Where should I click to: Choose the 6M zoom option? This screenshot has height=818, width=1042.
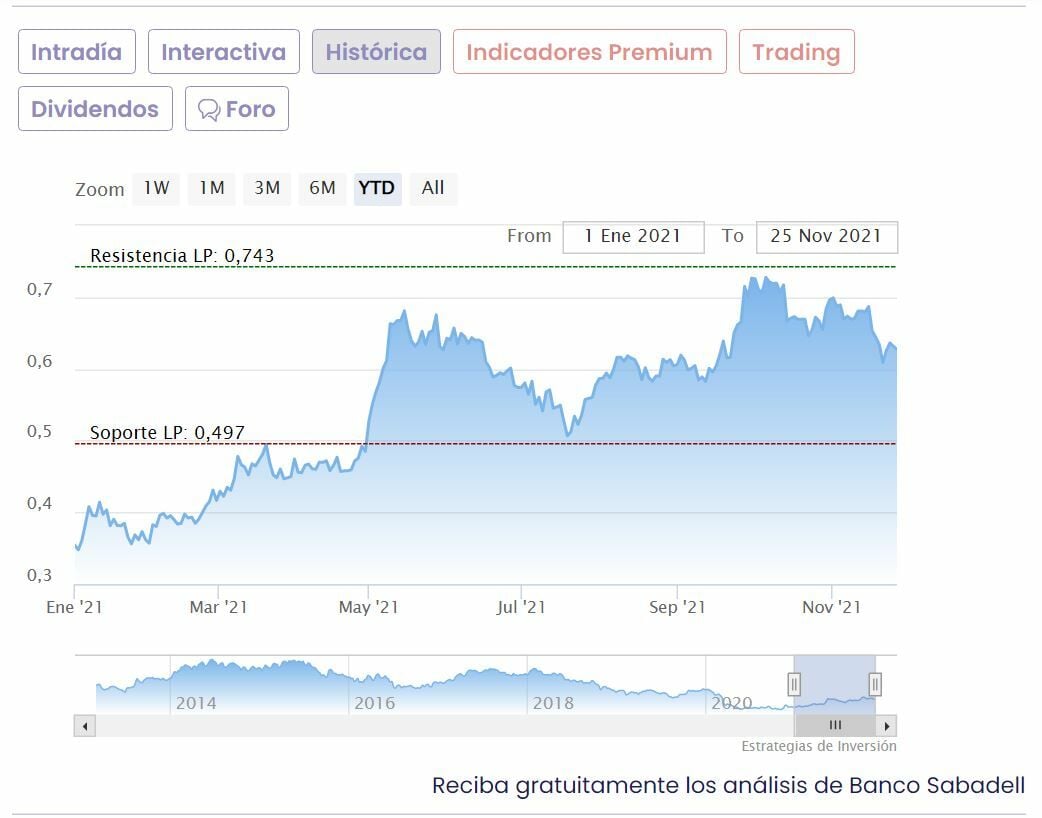tap(322, 188)
